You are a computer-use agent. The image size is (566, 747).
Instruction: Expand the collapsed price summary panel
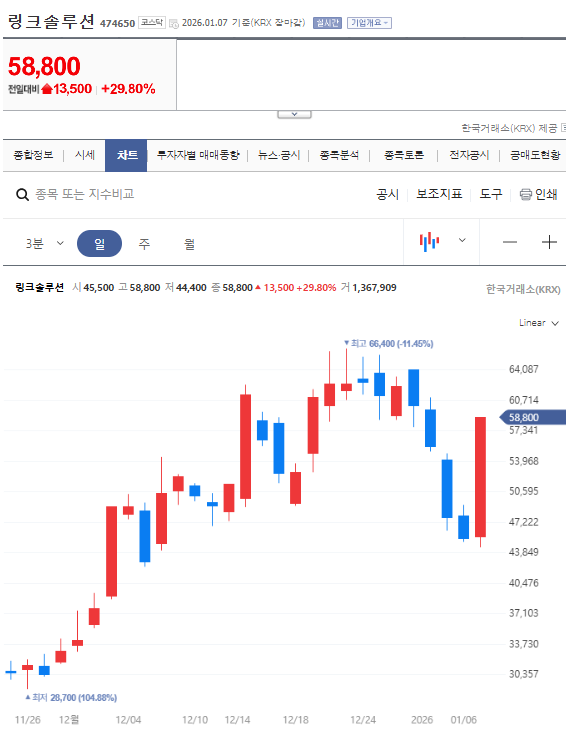[x=294, y=114]
